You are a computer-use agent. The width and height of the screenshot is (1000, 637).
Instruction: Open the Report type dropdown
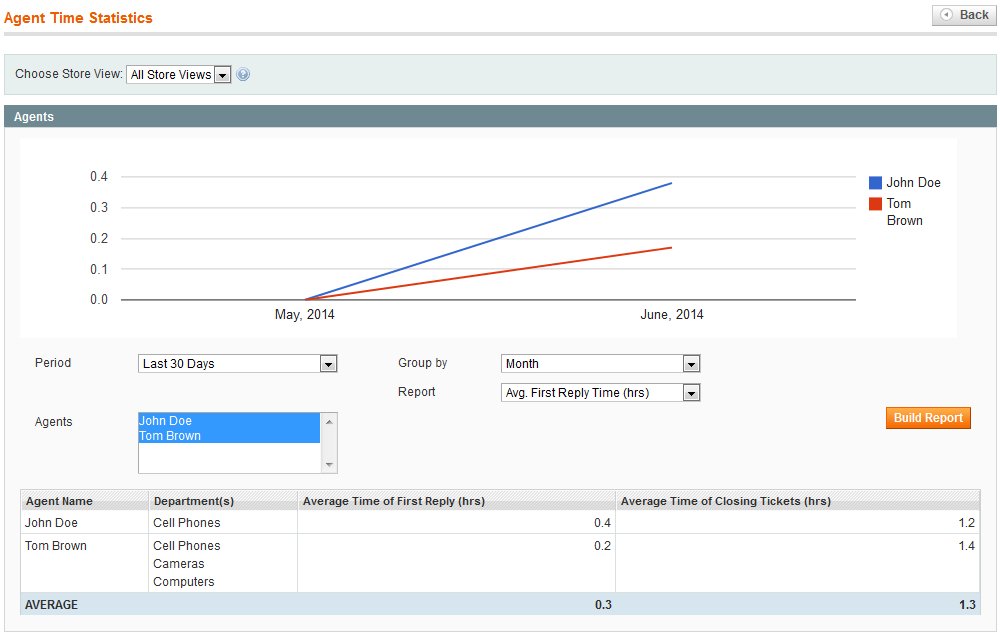point(600,393)
